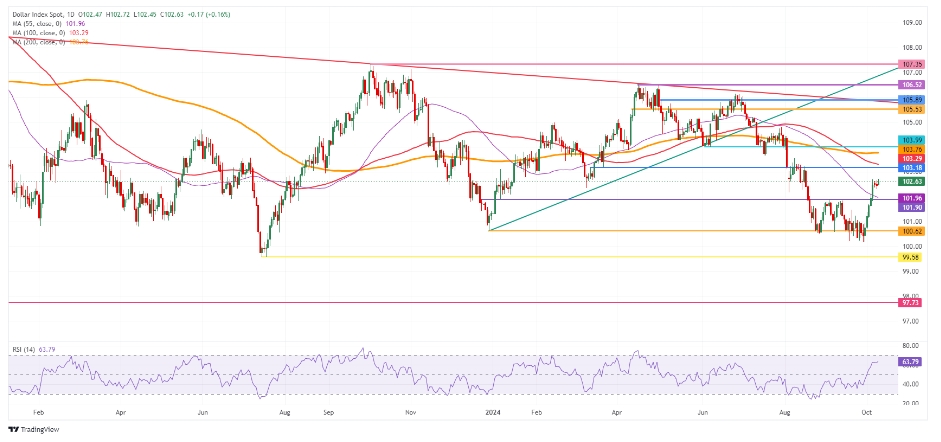Select the MA (55, close, 0) indicator legend
This screenshot has height=442, width=941.
[37, 23]
